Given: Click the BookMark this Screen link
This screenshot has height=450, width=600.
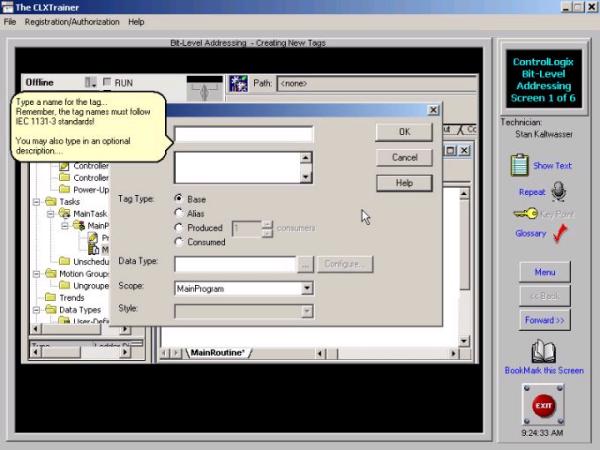Looking at the screenshot, I should [544, 370].
